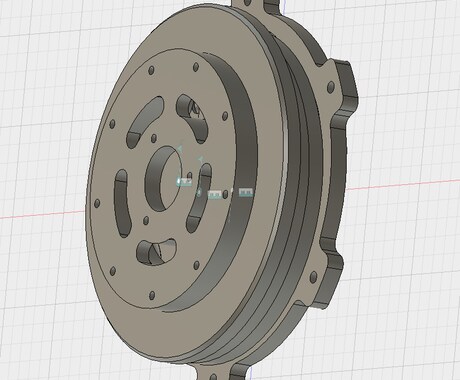Select the large central bore hole
460x380 pixels.
[x=164, y=179]
